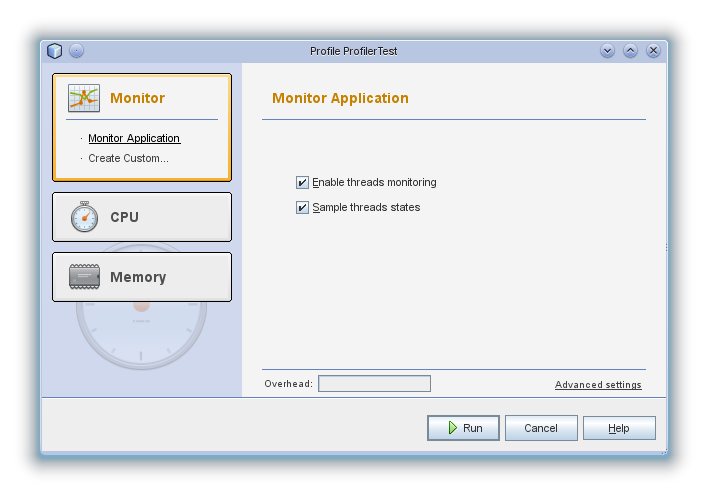Viewport: 708px width, 495px height.
Task: Click the Overhead indicator bar
Action: [374, 383]
